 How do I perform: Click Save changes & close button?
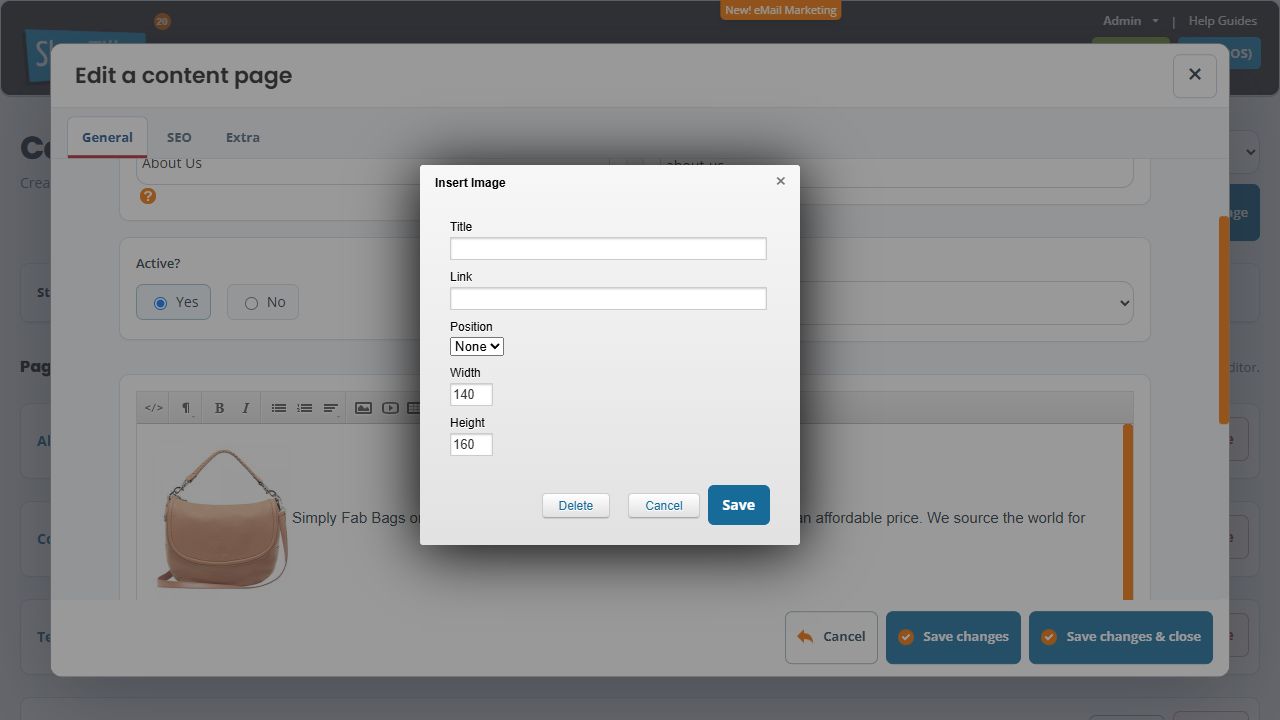(x=1121, y=637)
